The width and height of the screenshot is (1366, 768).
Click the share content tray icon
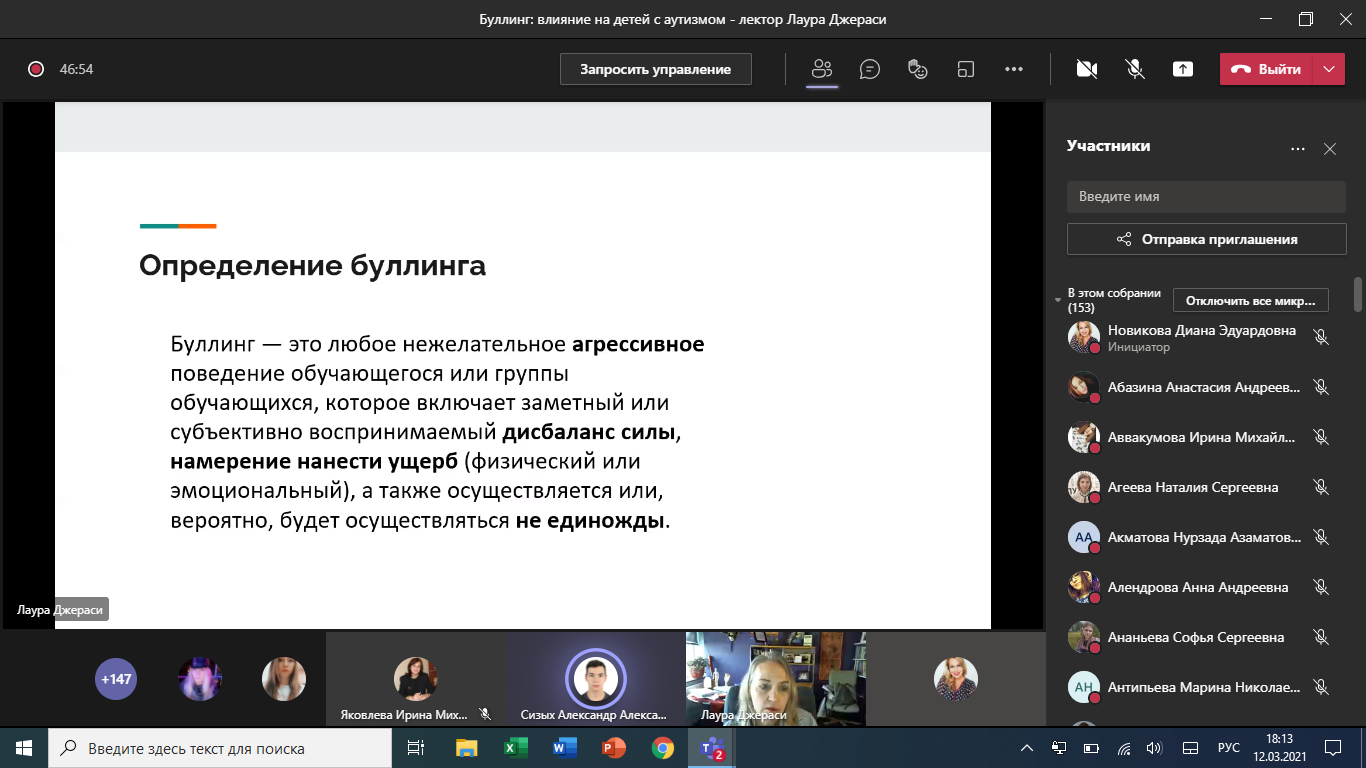[1183, 69]
